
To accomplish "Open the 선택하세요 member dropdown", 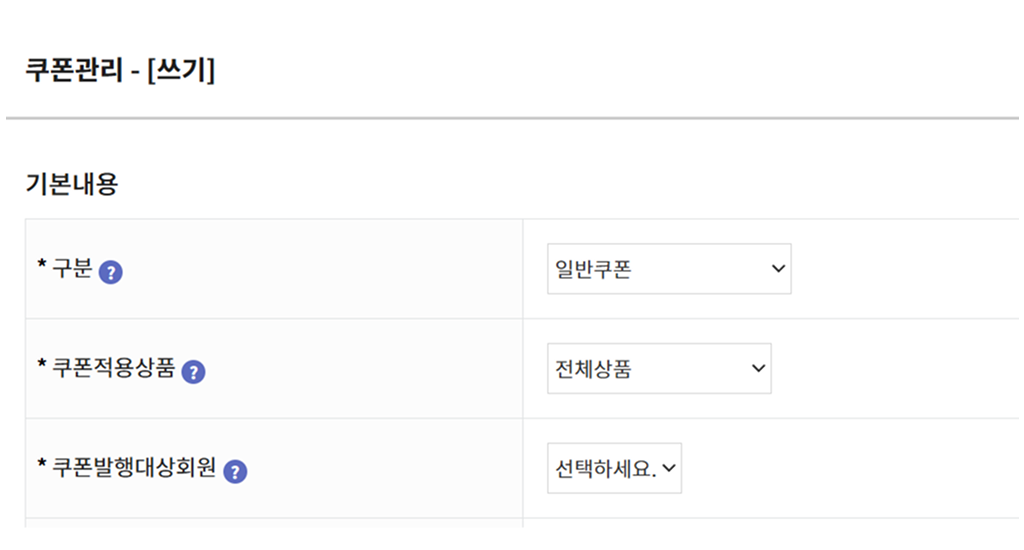I will coord(613,468).
